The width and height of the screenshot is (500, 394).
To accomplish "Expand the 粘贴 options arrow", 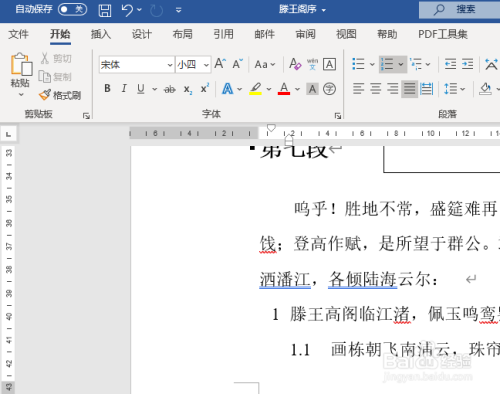I will [x=21, y=95].
